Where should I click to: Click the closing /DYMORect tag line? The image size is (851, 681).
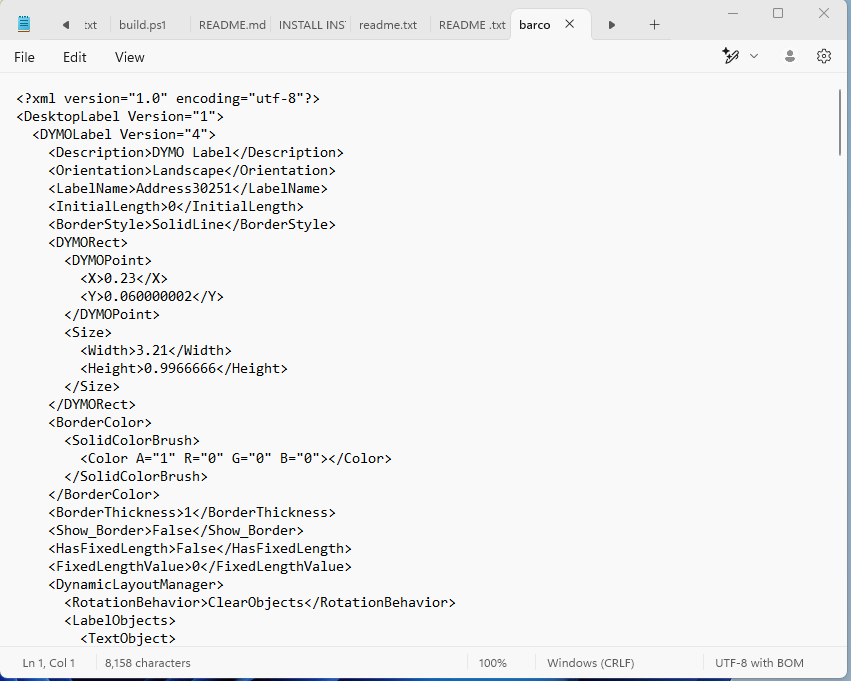tap(92, 404)
